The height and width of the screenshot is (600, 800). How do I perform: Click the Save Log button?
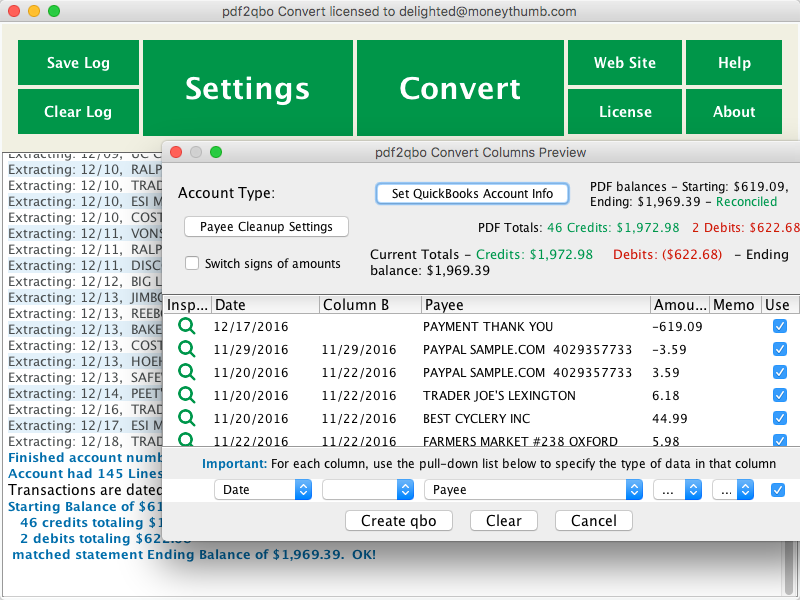(x=78, y=63)
